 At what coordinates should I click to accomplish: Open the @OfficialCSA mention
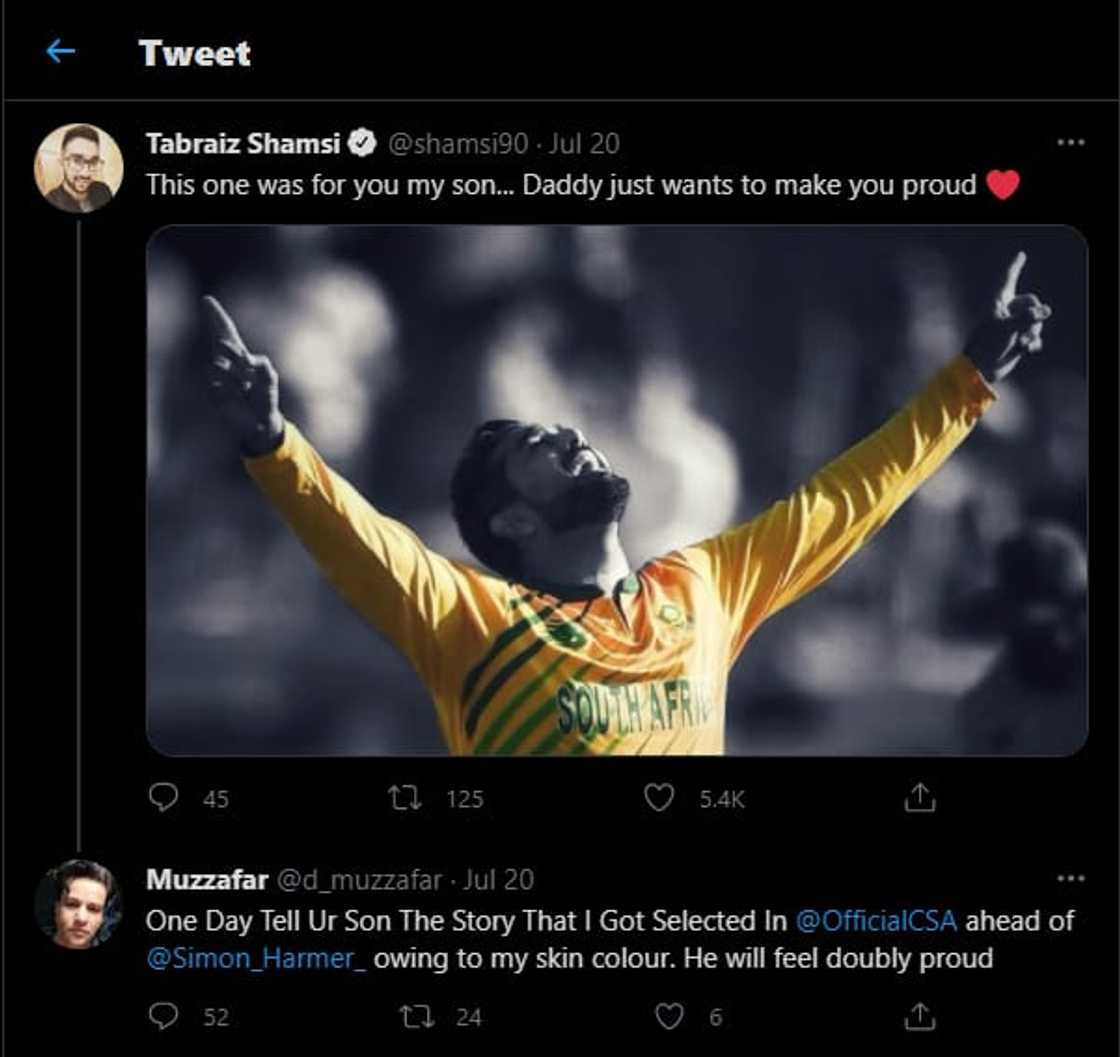(876, 920)
